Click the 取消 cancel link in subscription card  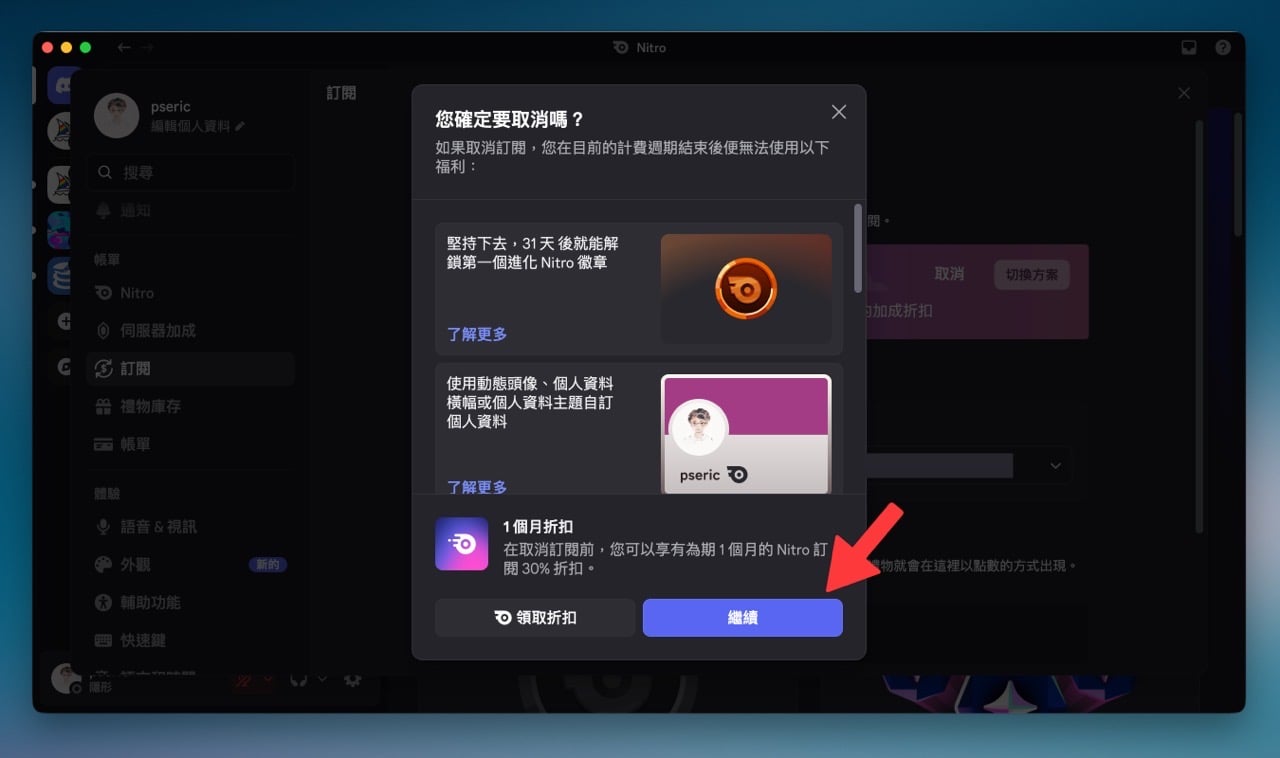tap(949, 274)
